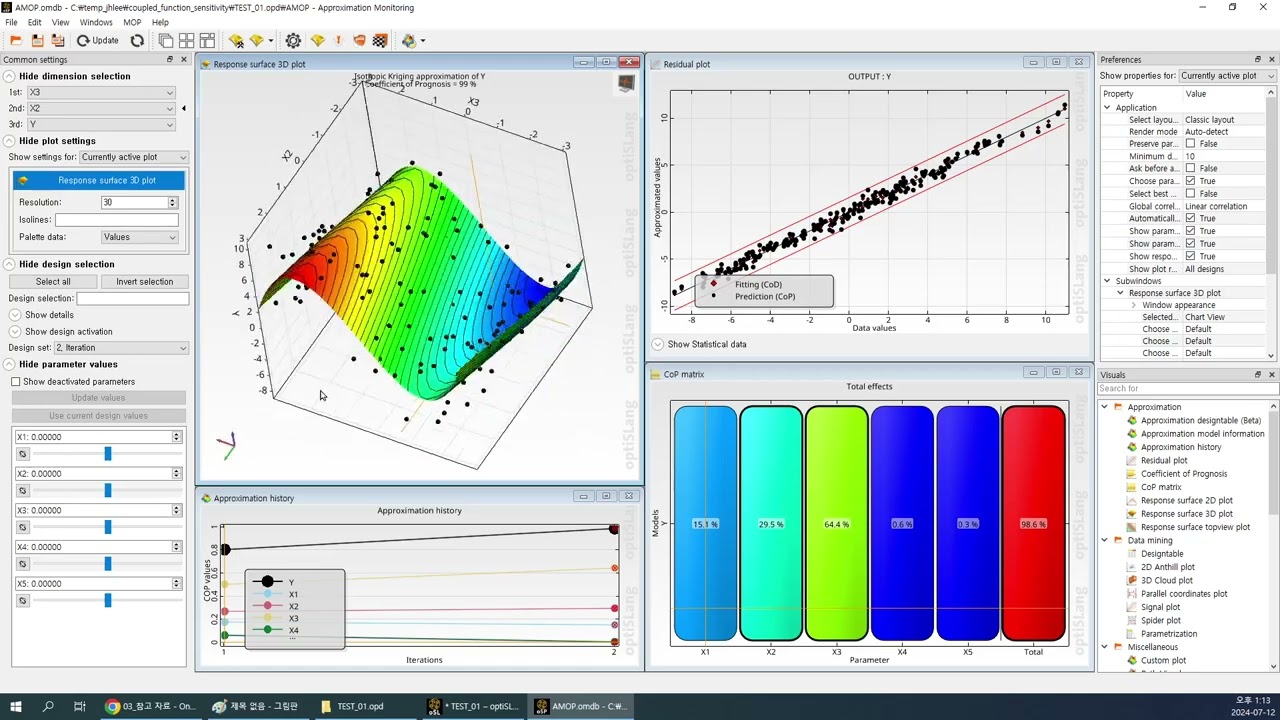Collapse the Application tree node in Preferences

point(1108,108)
